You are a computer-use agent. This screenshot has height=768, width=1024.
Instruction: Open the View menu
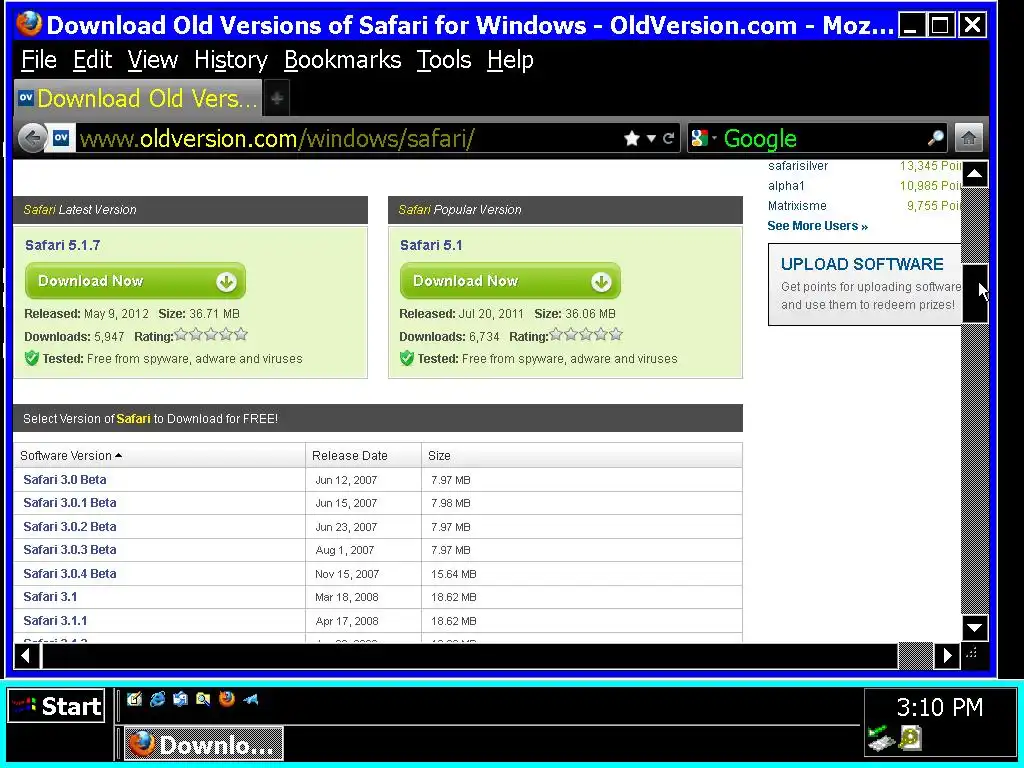(x=152, y=60)
